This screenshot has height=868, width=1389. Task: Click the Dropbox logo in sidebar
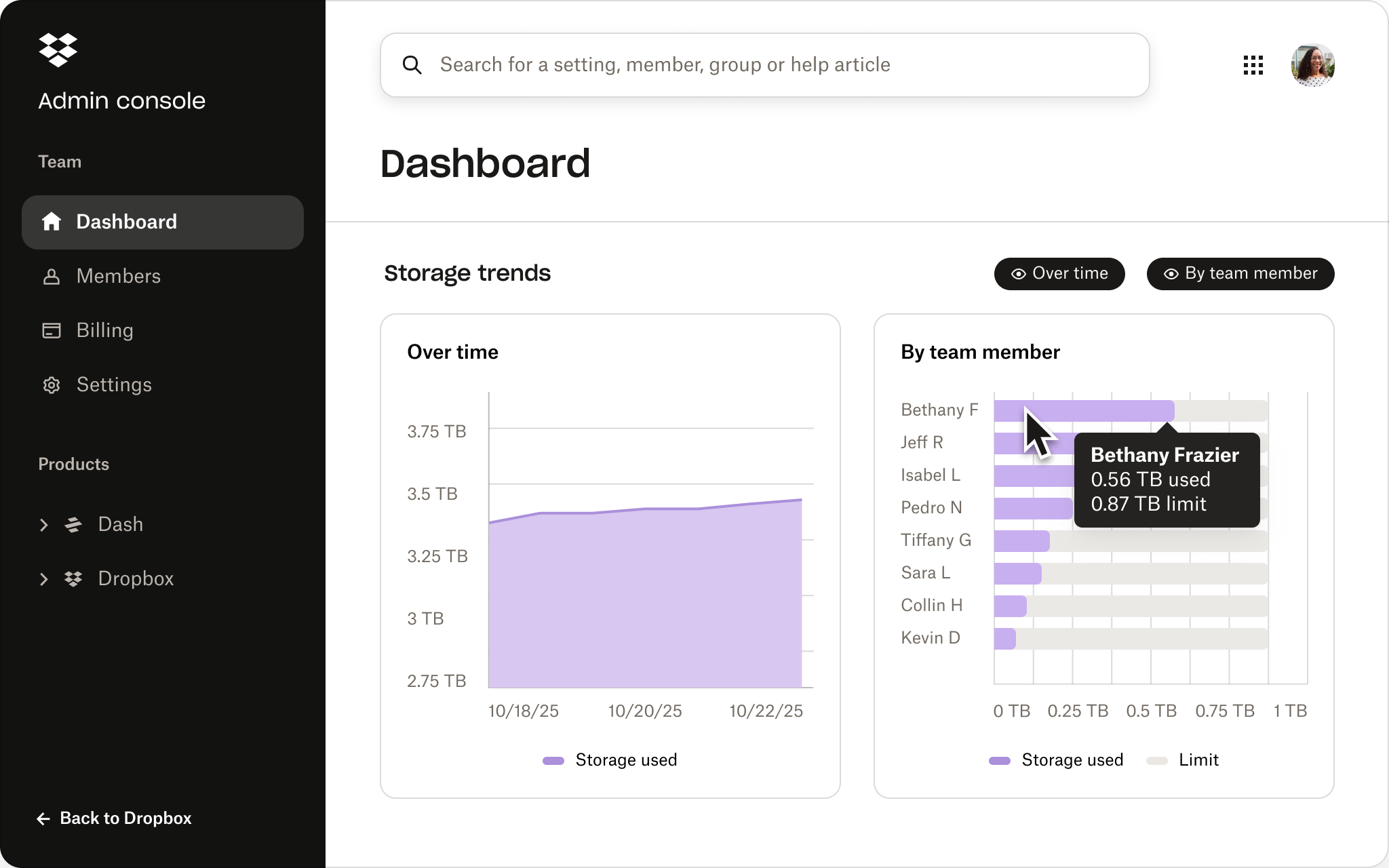(58, 50)
